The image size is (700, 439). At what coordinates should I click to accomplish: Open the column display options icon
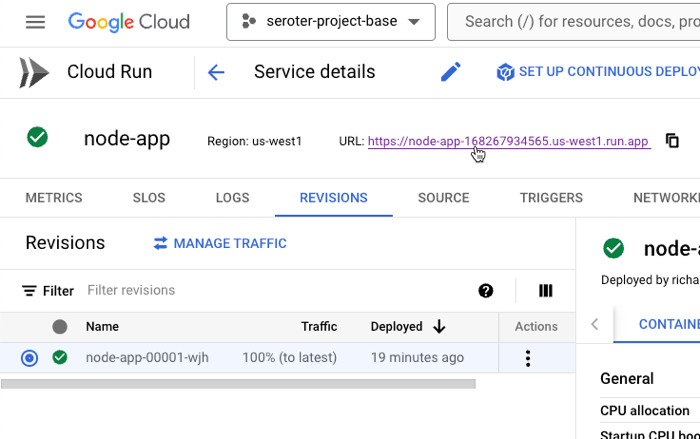tap(546, 291)
